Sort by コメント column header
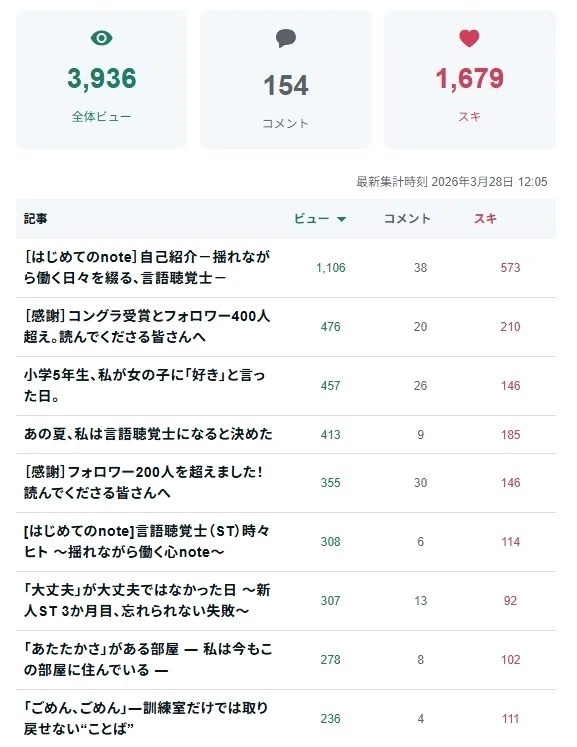 coord(407,219)
